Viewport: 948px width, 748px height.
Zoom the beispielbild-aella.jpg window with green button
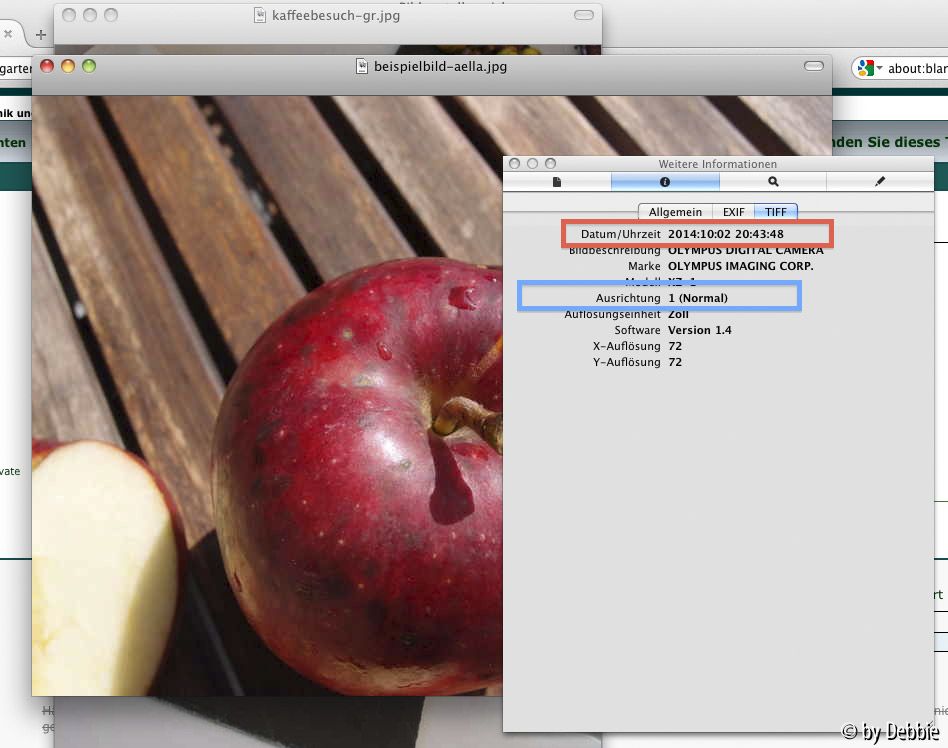point(89,66)
